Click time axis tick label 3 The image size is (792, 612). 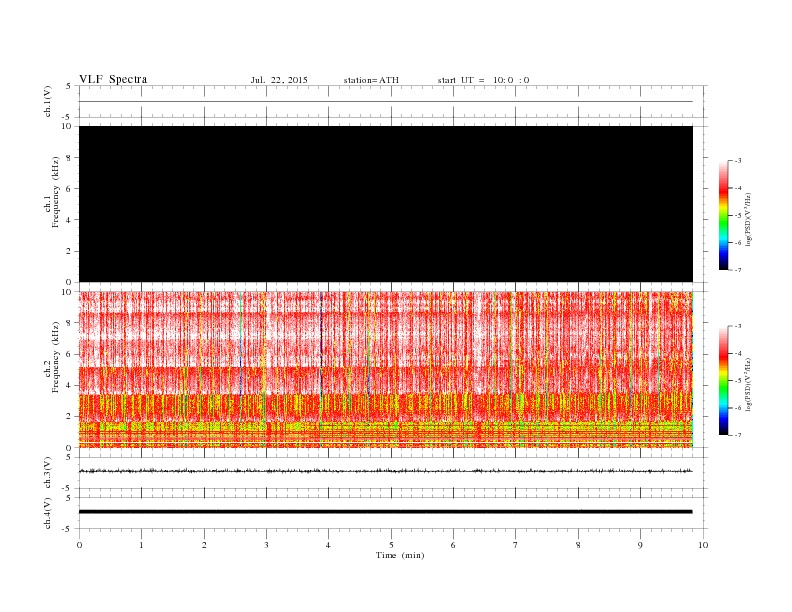click(x=266, y=545)
